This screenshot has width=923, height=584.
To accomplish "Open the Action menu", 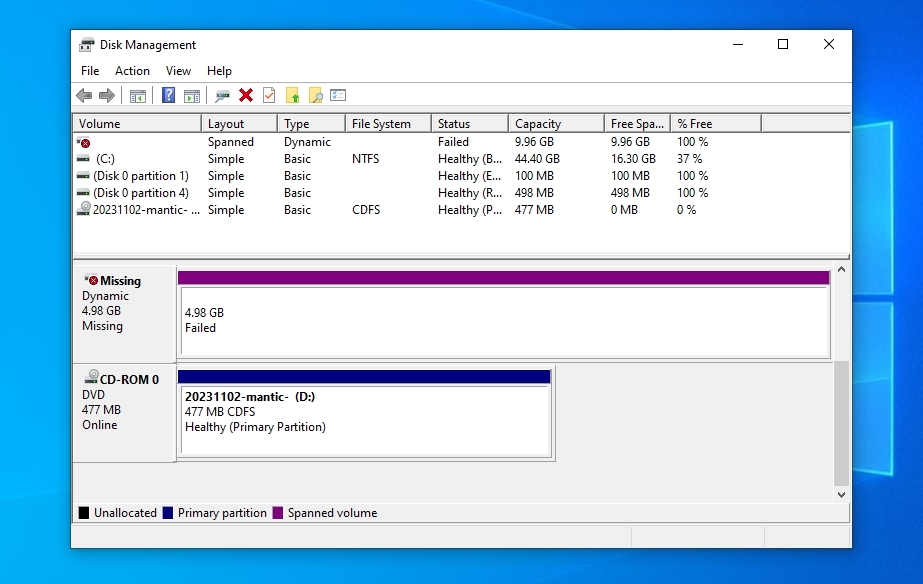I will coord(132,71).
